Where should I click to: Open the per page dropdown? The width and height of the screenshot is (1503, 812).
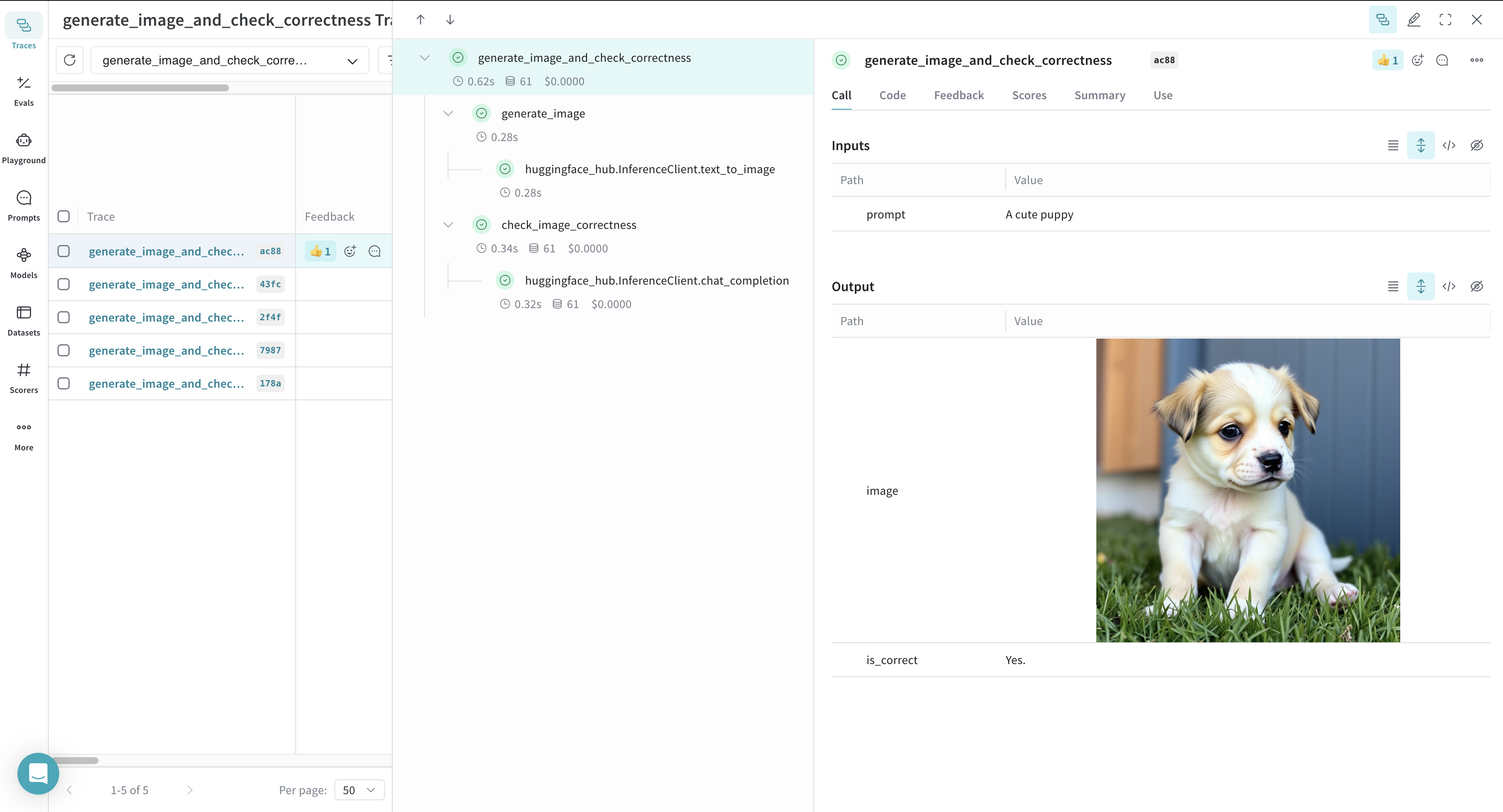coord(359,790)
